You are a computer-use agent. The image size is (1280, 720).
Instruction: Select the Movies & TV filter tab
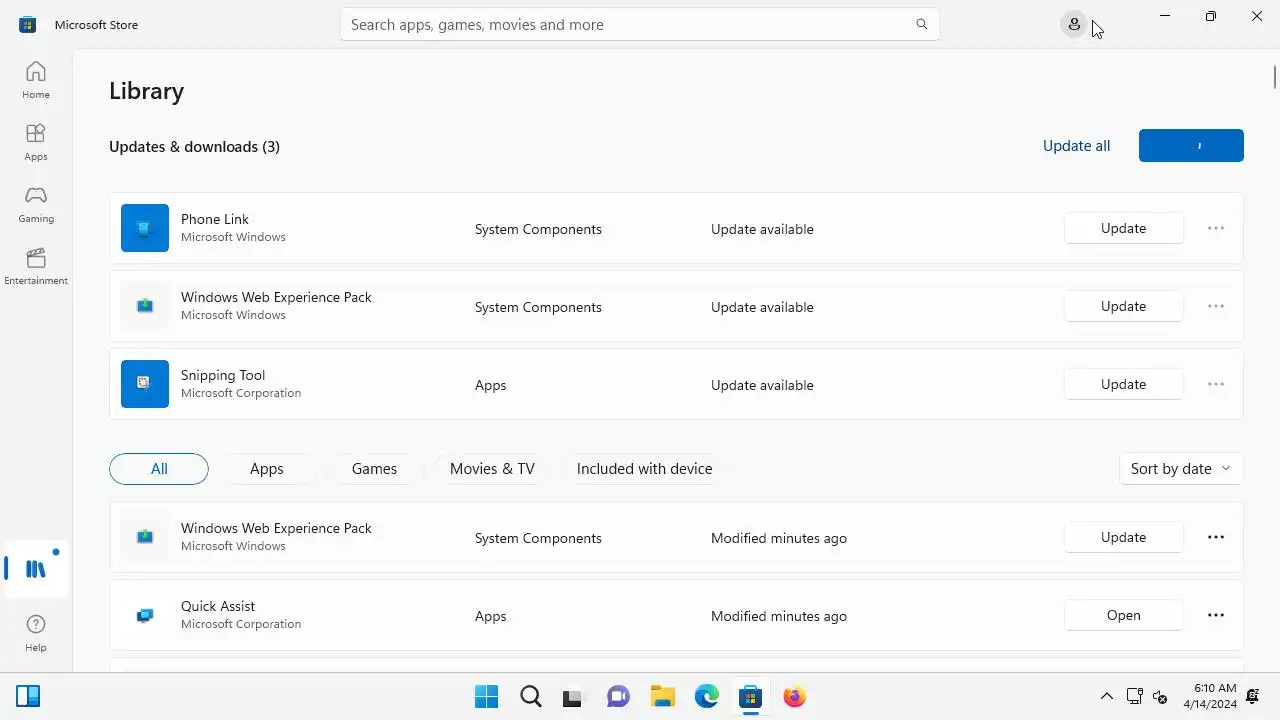click(492, 468)
